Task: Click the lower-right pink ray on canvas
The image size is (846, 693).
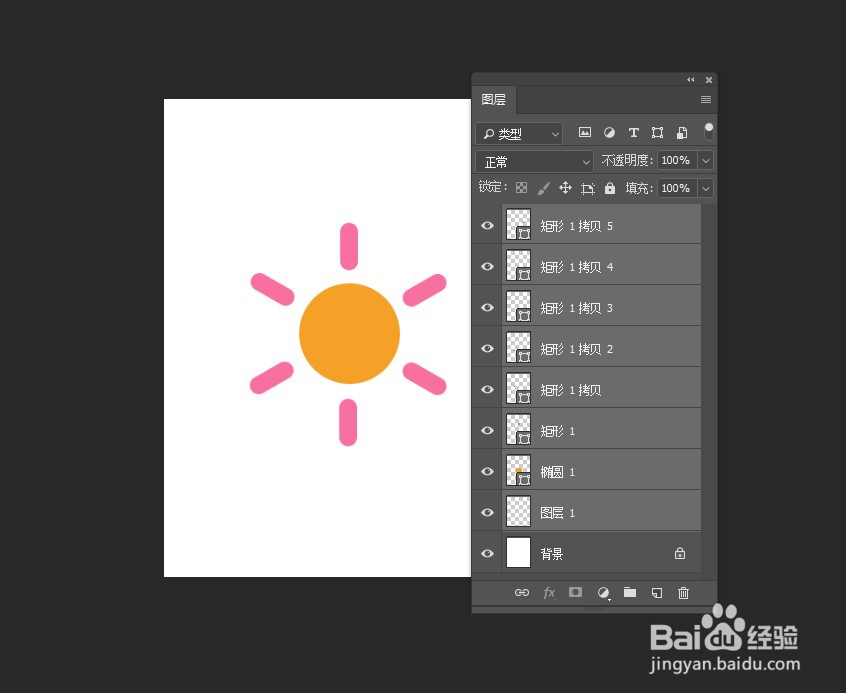Action: coord(425,378)
